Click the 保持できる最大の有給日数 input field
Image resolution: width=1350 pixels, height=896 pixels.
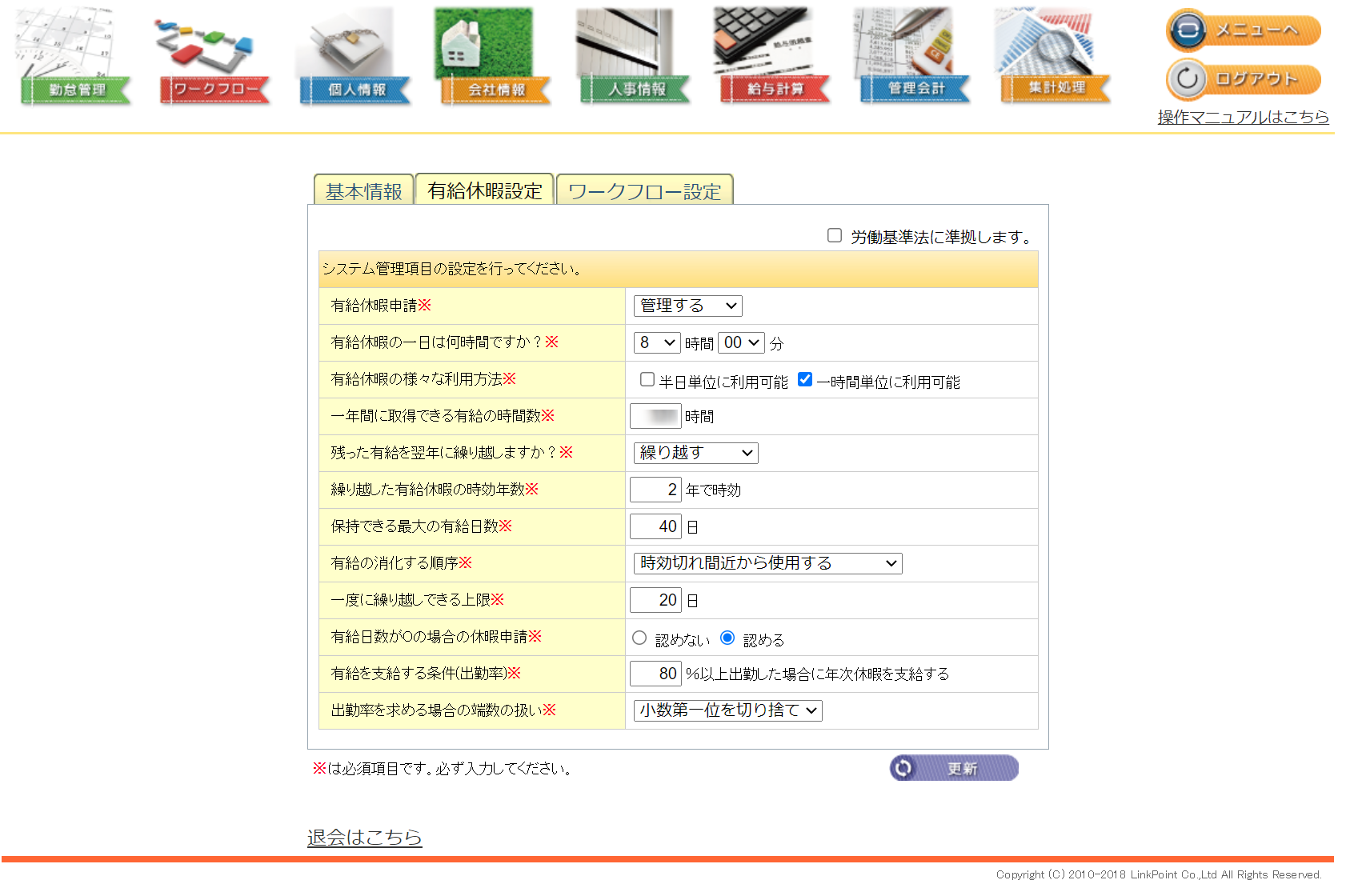coord(655,526)
